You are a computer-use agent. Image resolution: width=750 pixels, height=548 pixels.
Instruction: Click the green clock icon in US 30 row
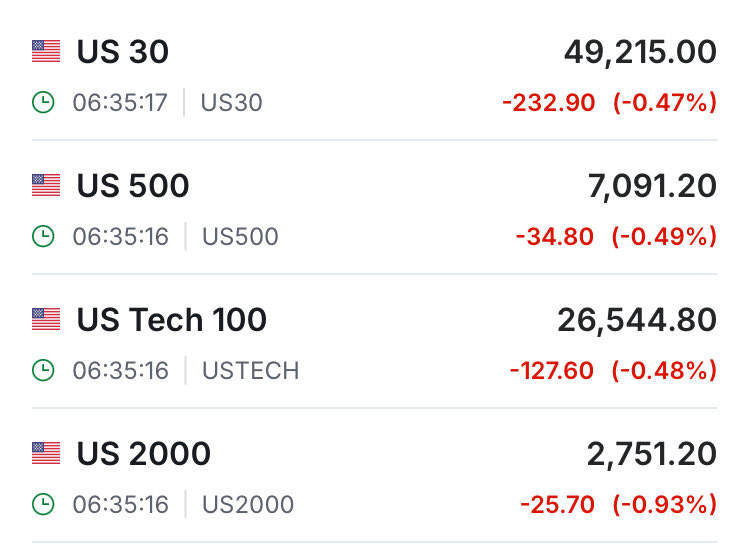point(43,103)
